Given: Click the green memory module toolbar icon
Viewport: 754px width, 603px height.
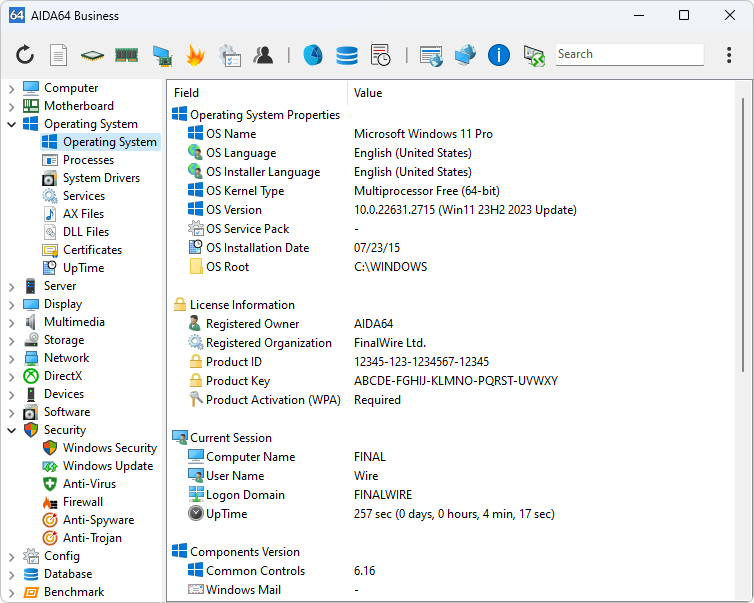Looking at the screenshot, I should tap(126, 55).
